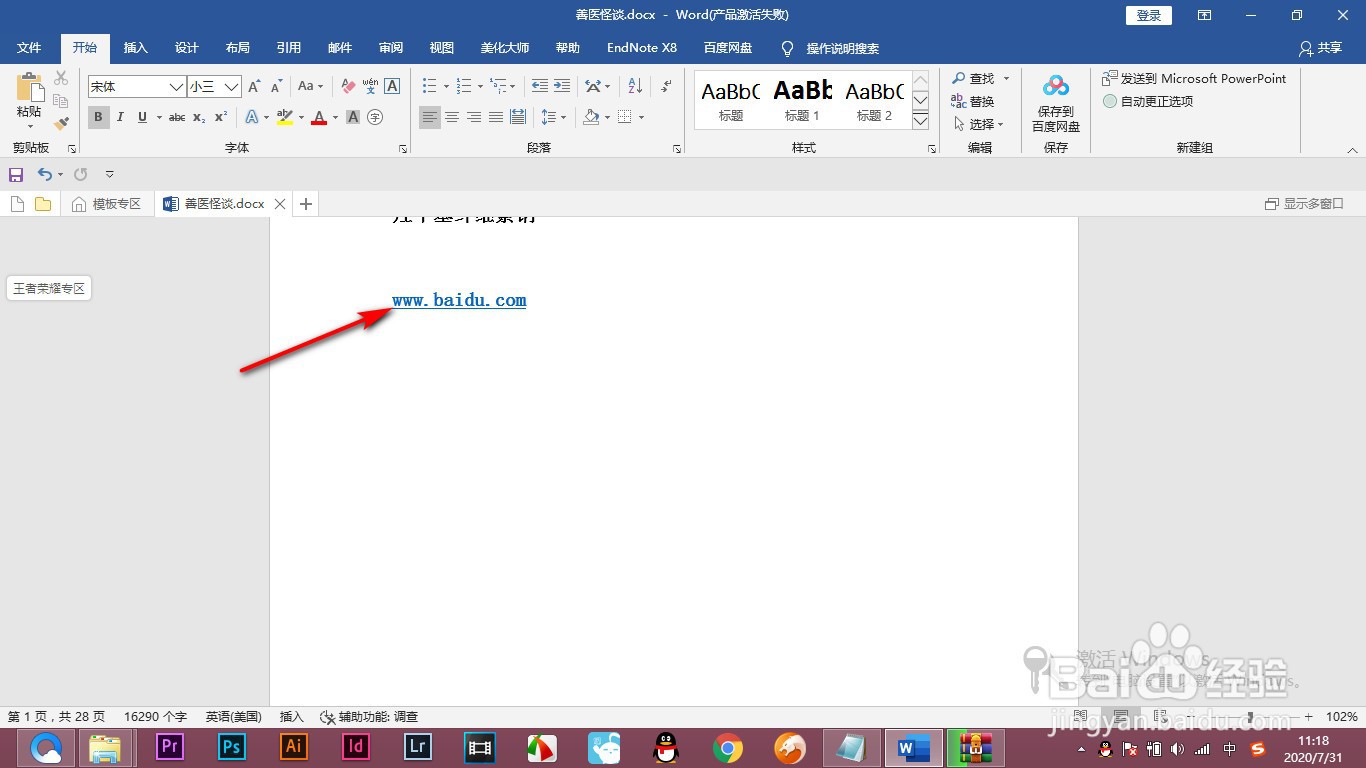
Task: Apply character border icon
Action: coord(392,87)
